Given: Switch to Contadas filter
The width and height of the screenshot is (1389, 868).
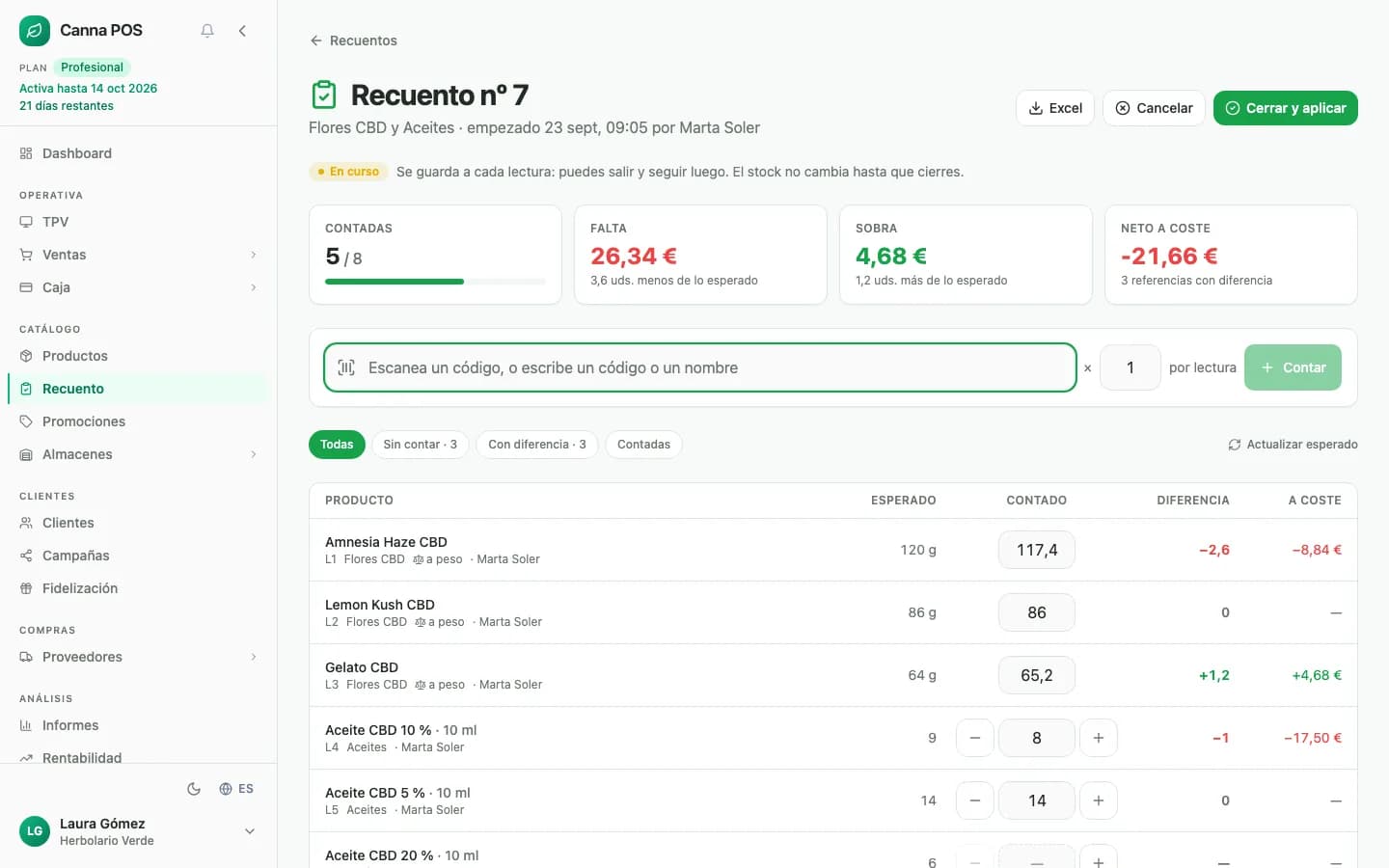Looking at the screenshot, I should click(x=643, y=445).
